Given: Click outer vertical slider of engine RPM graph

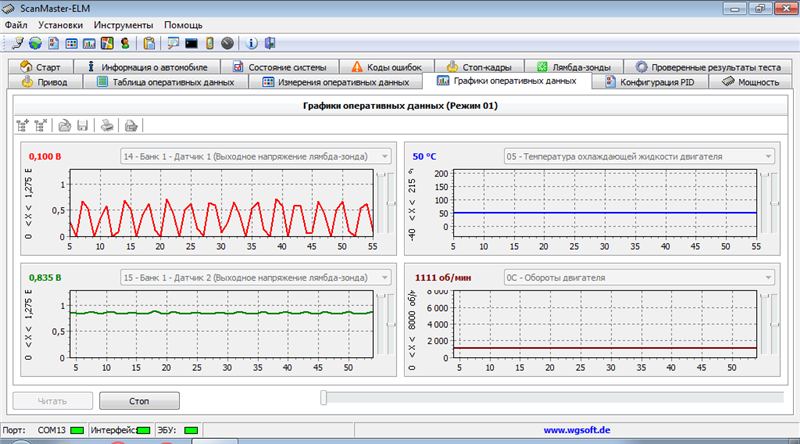Looking at the screenshot, I should click(x=774, y=324).
